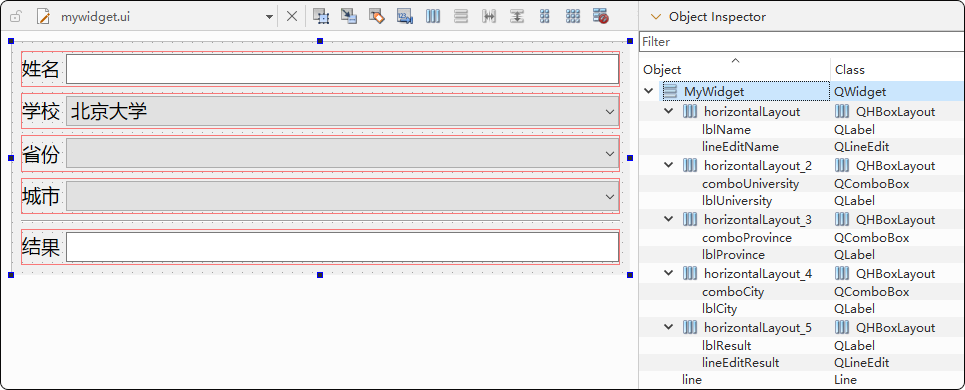Select lblUniversity in the object tree

(x=737, y=201)
